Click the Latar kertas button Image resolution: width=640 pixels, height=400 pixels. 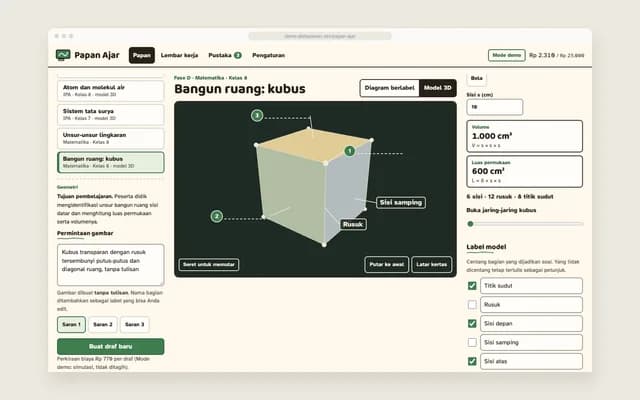tap(431, 264)
